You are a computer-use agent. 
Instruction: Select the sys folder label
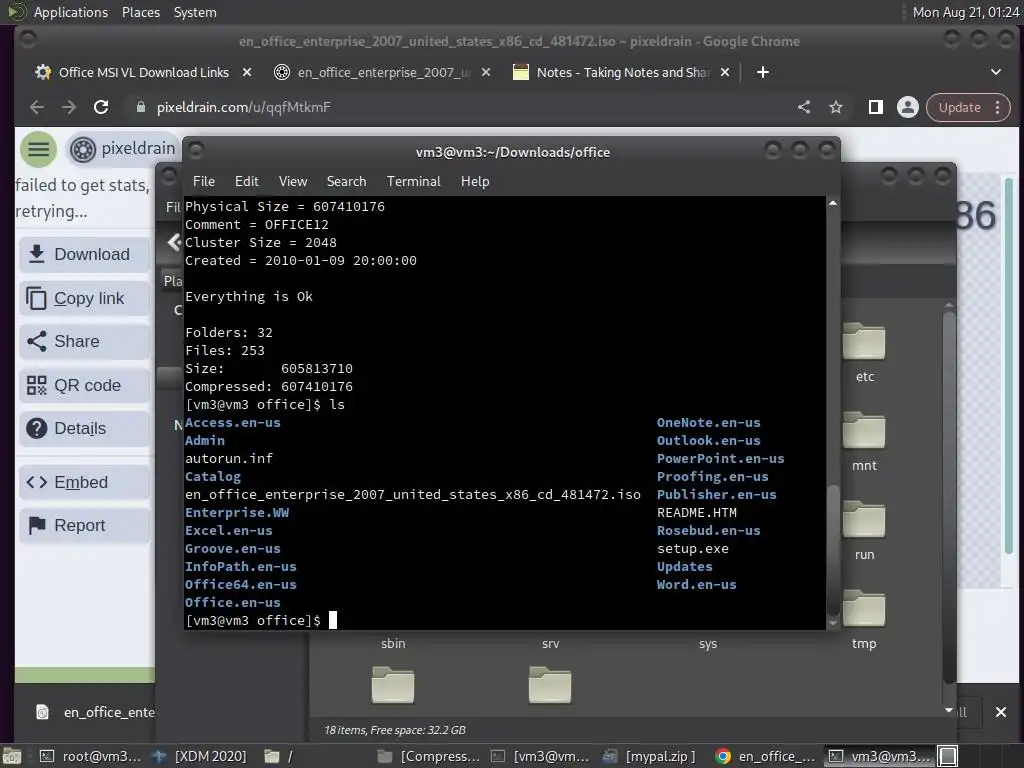708,644
